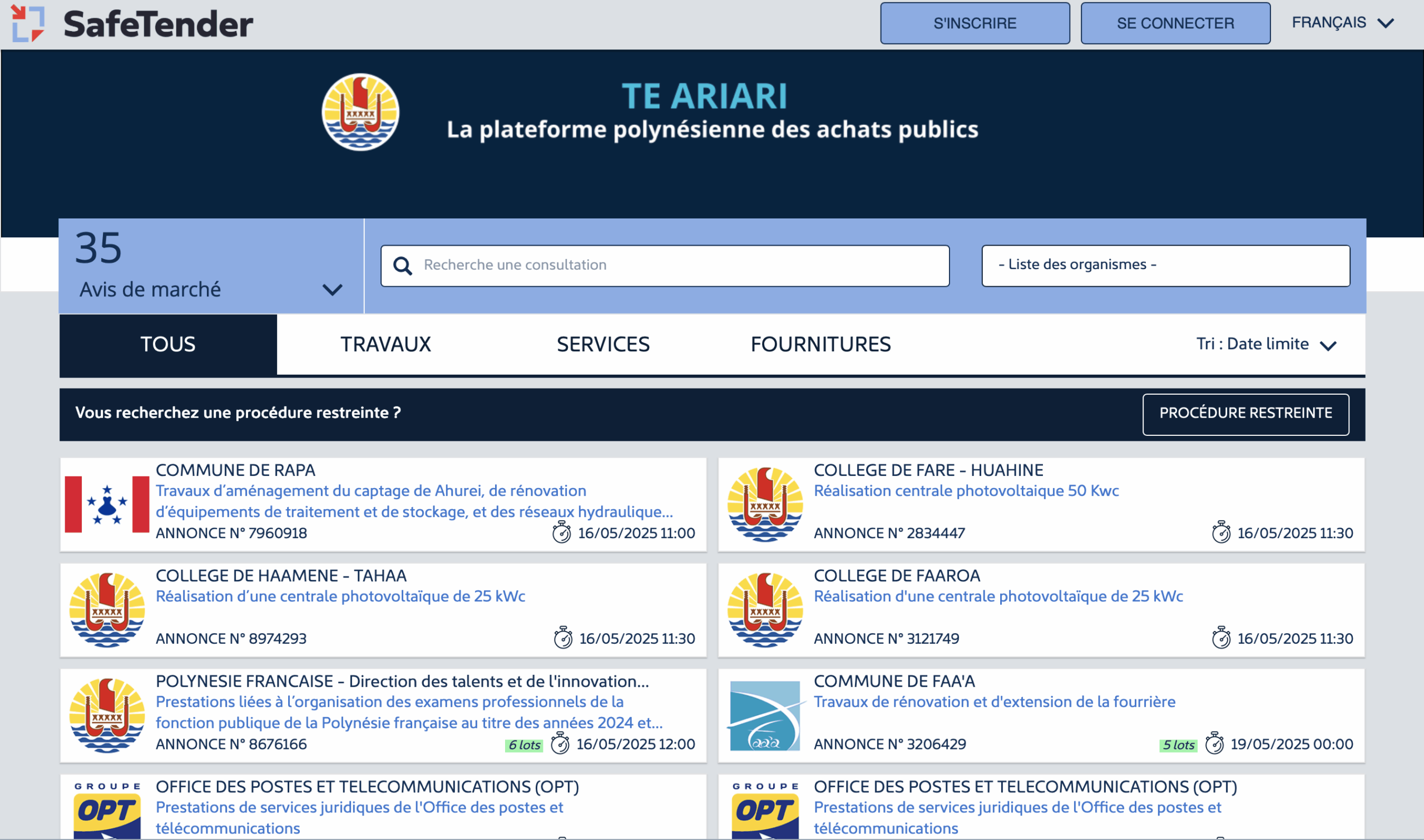Select the TOUS tab
Viewport: 1424px width, 840px height.
pos(168,344)
